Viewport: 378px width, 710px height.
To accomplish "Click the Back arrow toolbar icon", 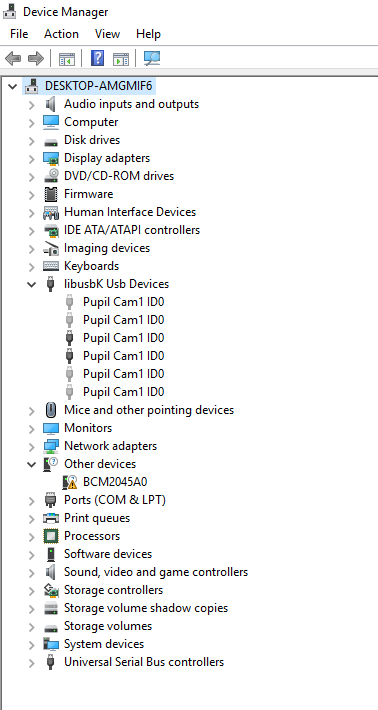I will click(13, 58).
